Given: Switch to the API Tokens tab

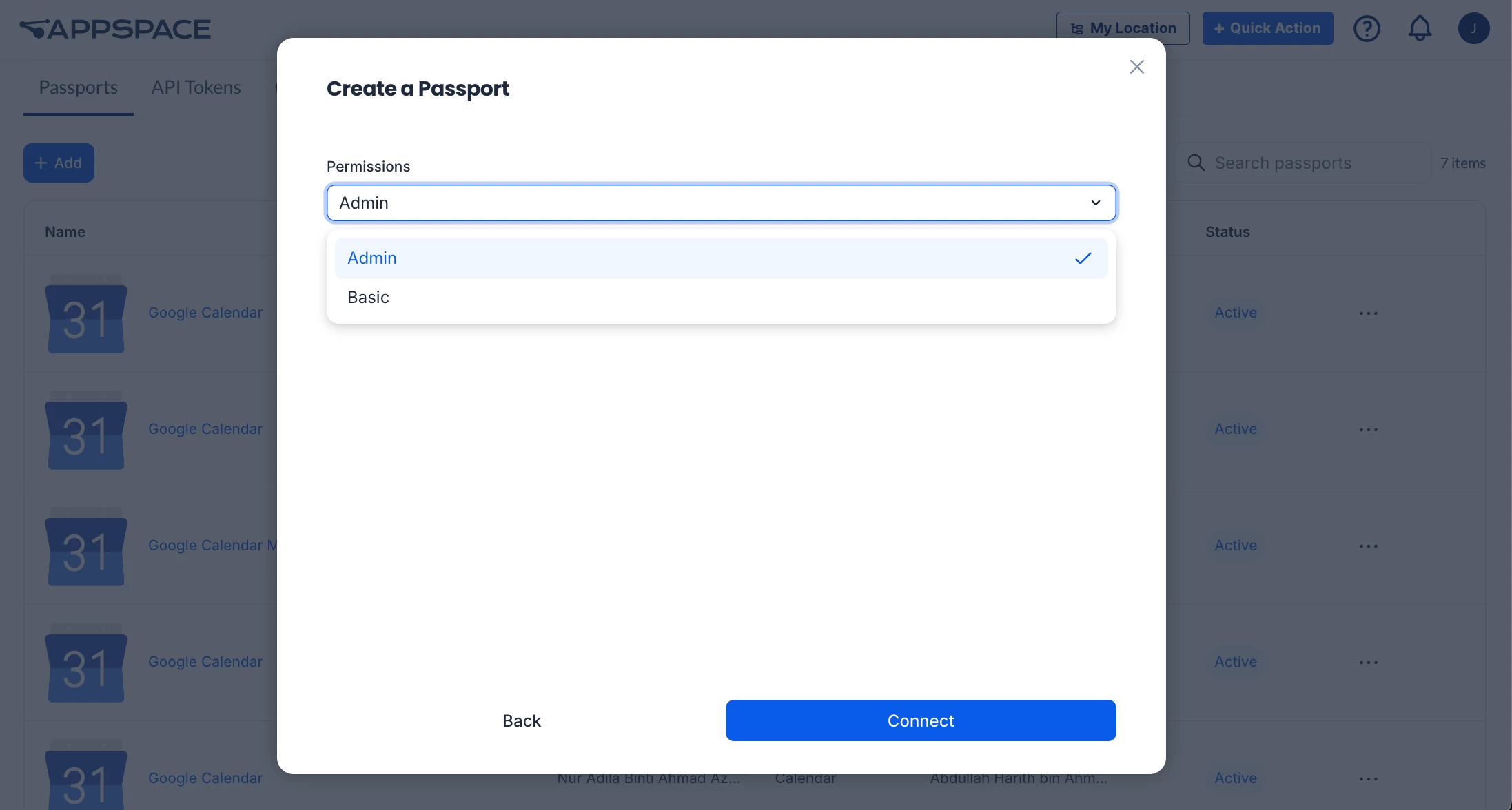Looking at the screenshot, I should 196,87.
